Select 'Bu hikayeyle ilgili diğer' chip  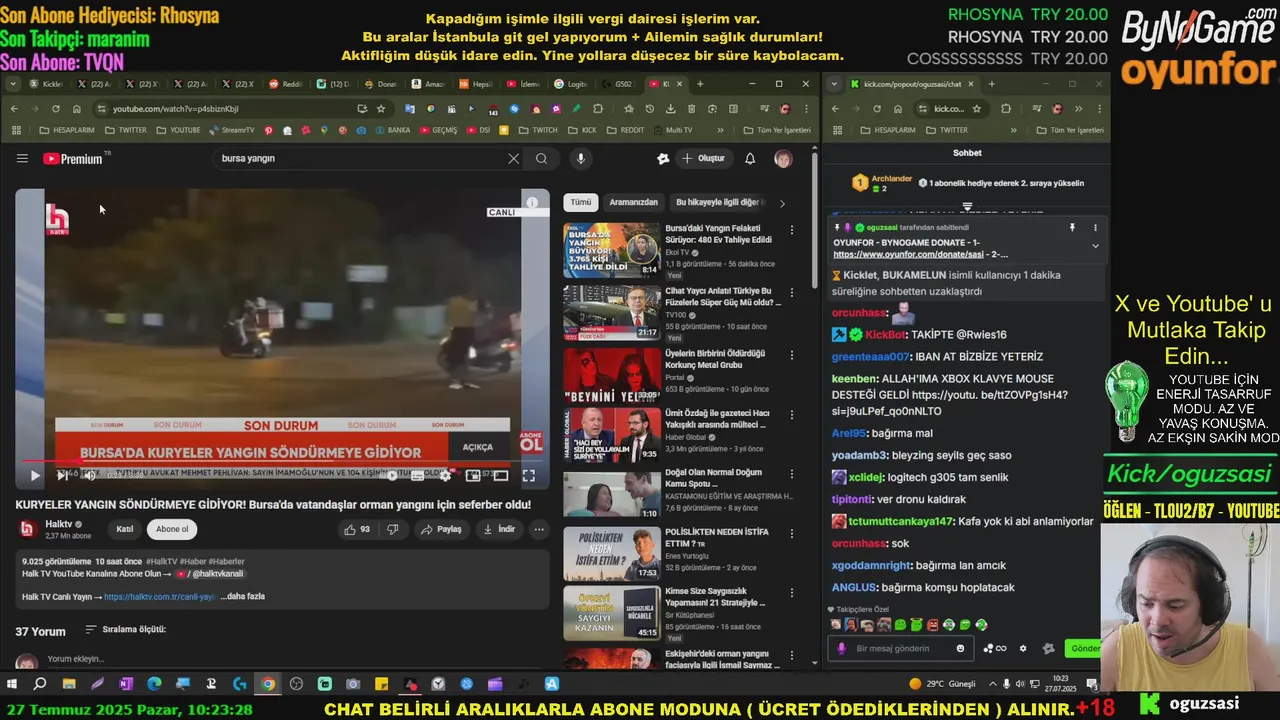pos(720,202)
